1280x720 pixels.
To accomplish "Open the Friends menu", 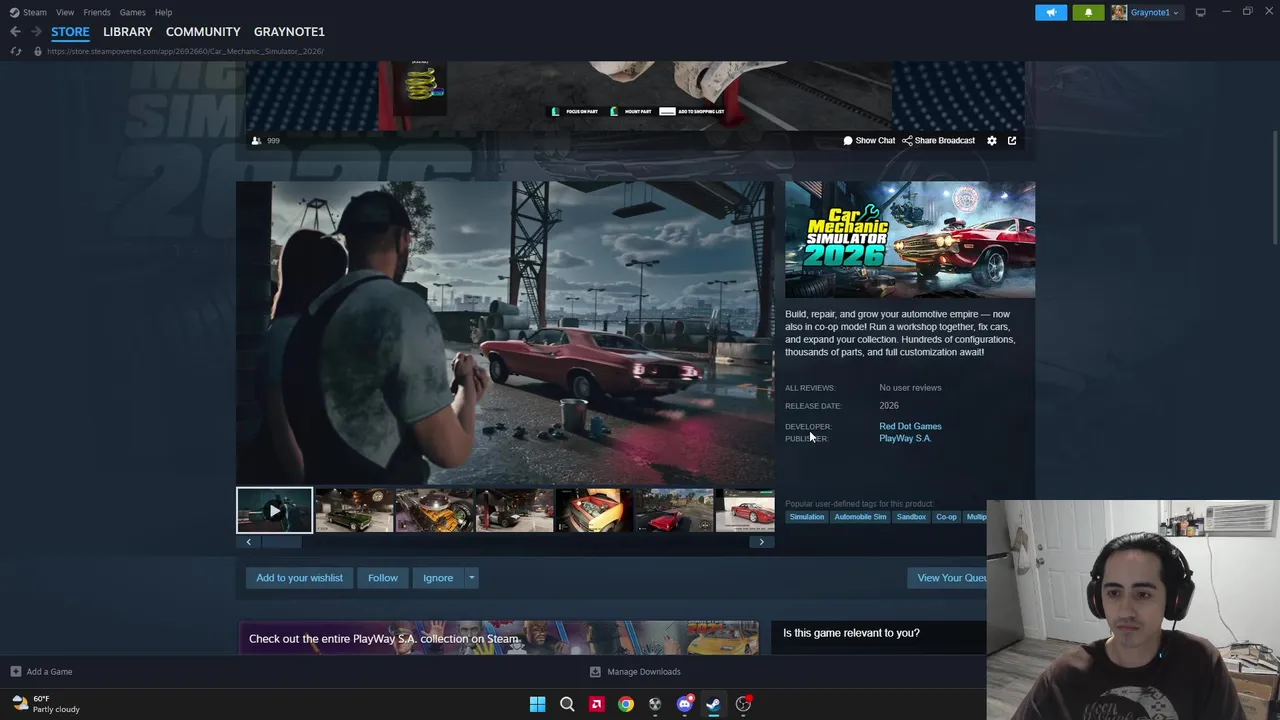I will (97, 12).
